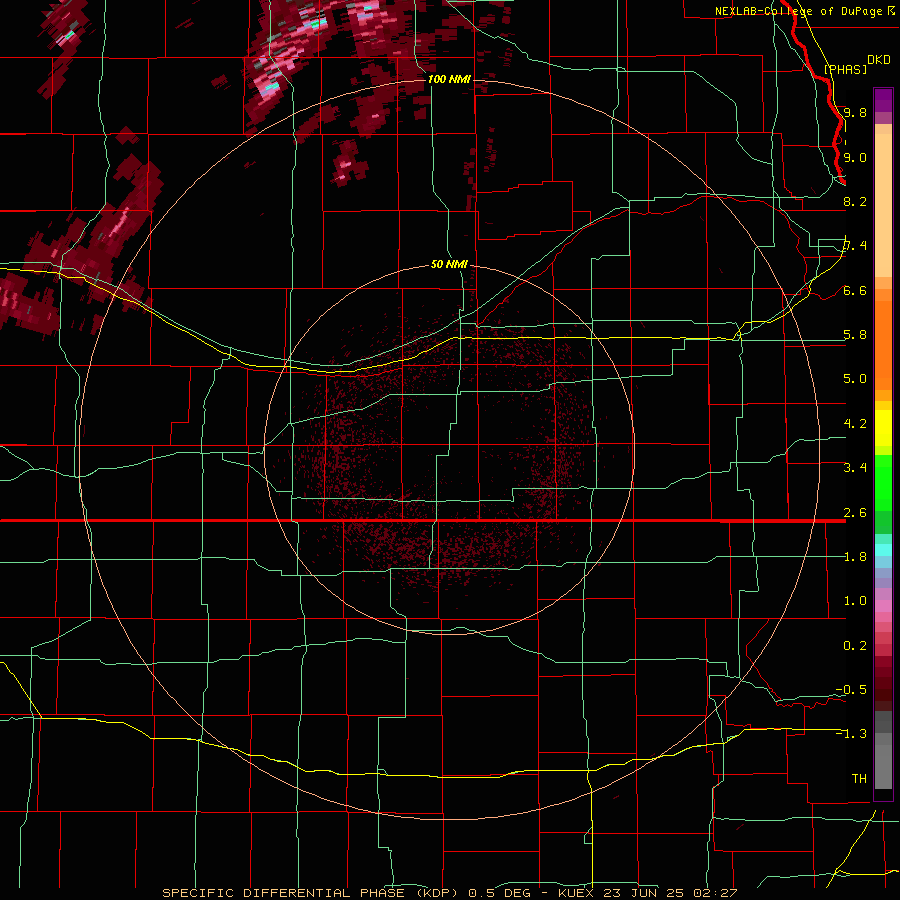This screenshot has width=900, height=900.
Task: Click the 9.8 value on the color scale
Action: point(855,113)
